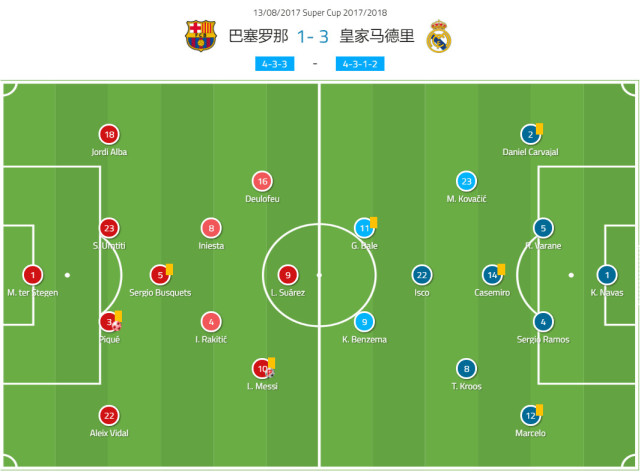The width and height of the screenshot is (641, 474).
Task: Click Deulofeu's number 16 player circle
Action: [262, 181]
